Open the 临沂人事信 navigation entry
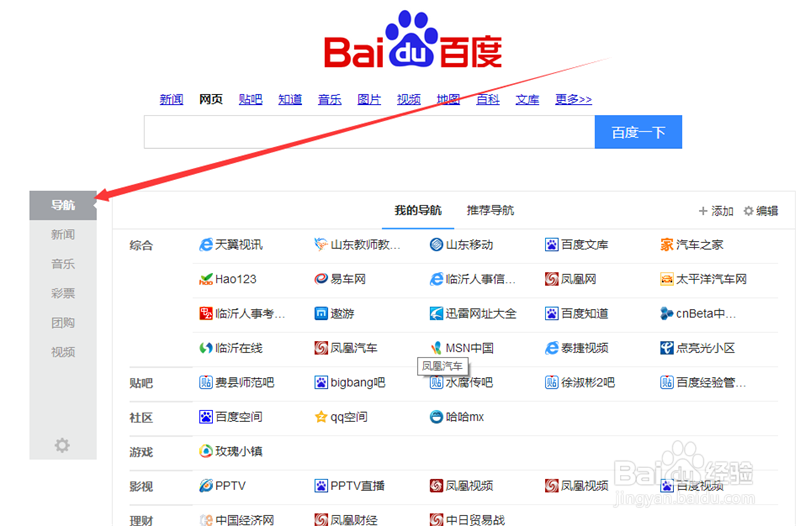Screen dimensions: 800x526 (x=473, y=279)
